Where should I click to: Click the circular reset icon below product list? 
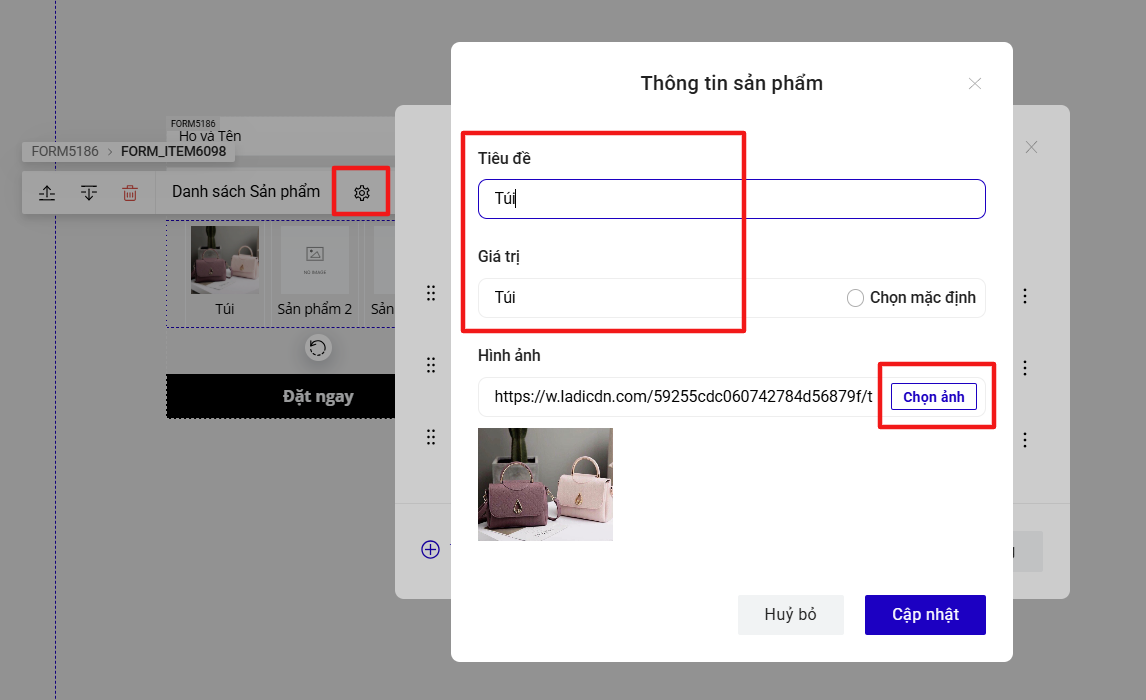318,348
